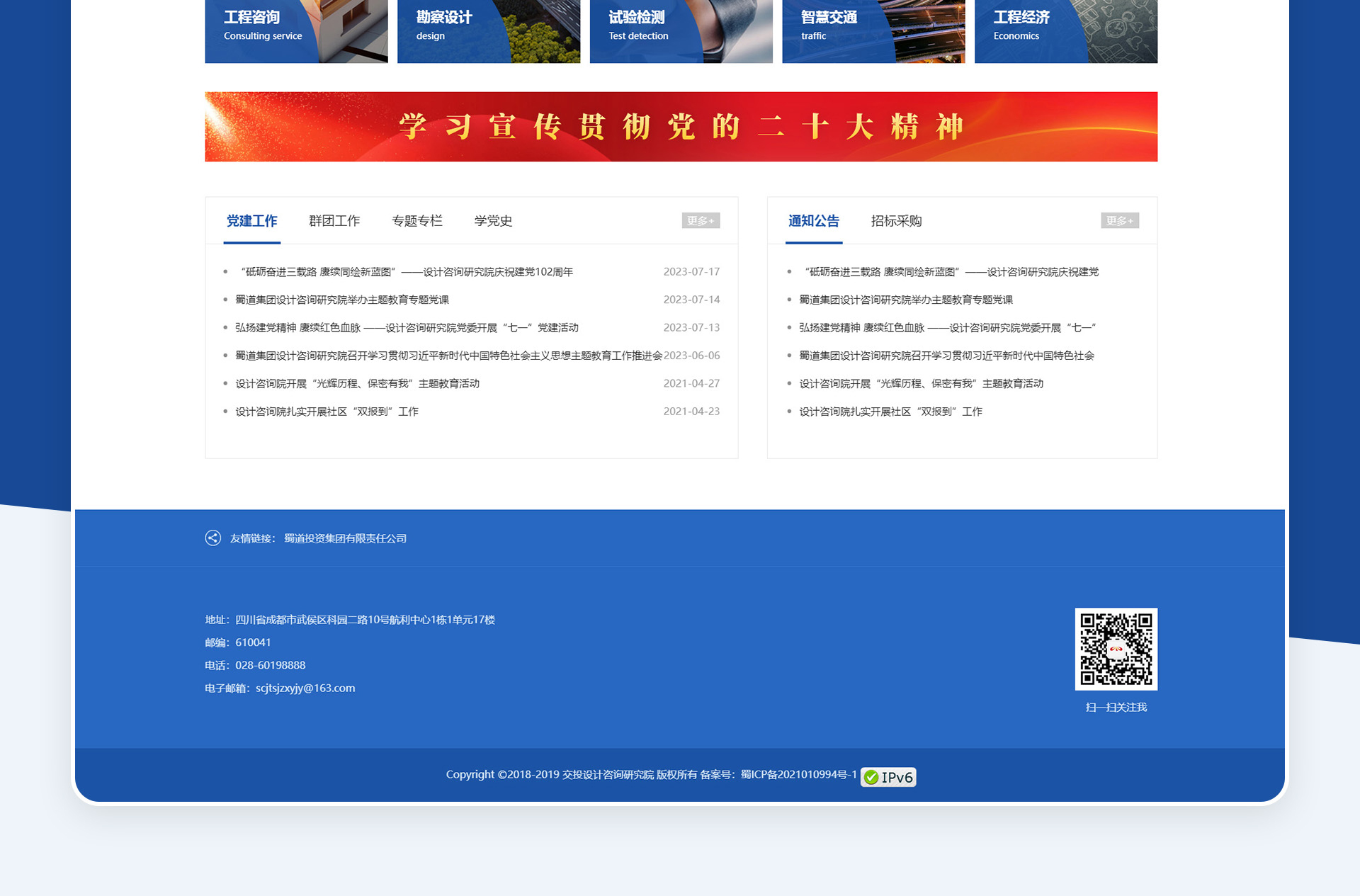Image resolution: width=1360 pixels, height=896 pixels.
Task: Open the 工程经济 Economics tile
Action: (x=1065, y=31)
